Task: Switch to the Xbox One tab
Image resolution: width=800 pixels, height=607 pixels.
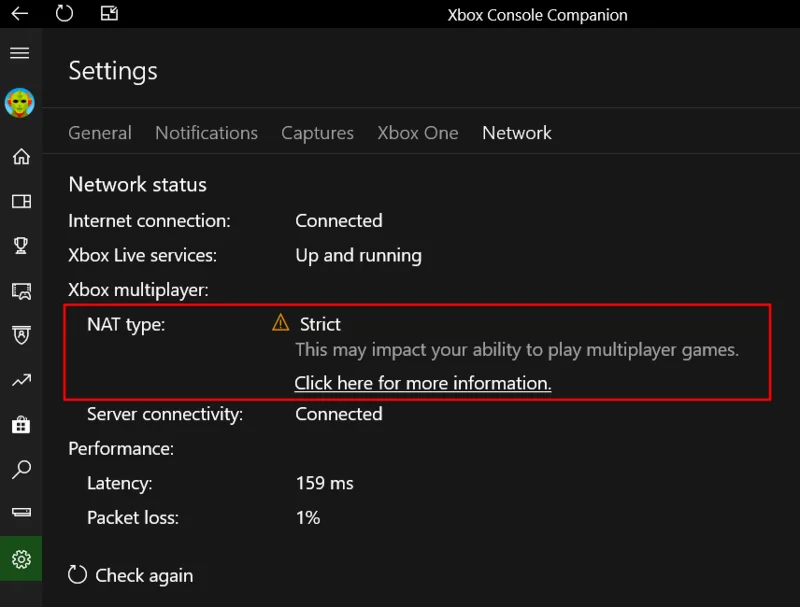Action: [x=418, y=132]
